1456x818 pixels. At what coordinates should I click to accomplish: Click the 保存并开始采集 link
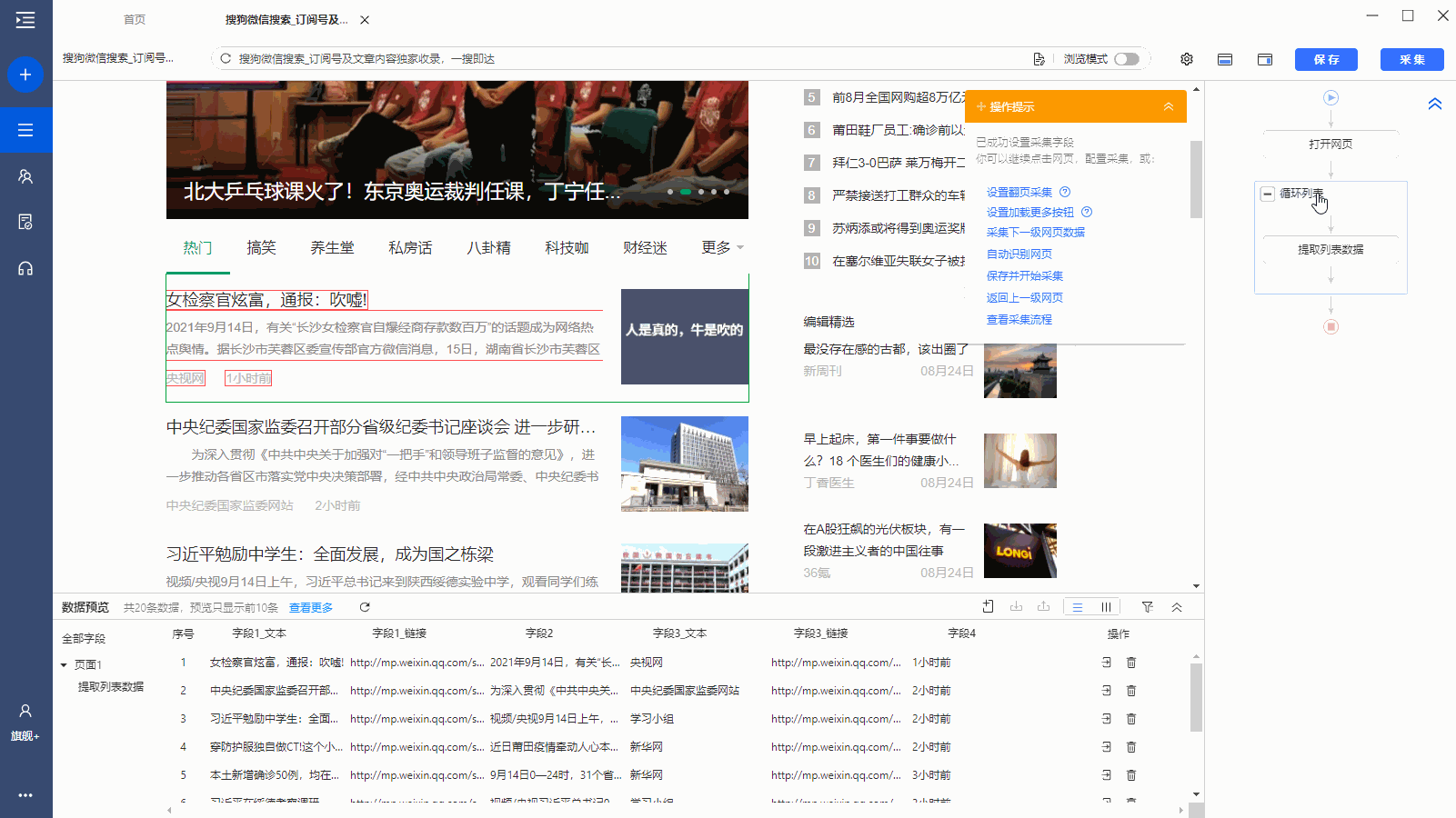(1024, 275)
